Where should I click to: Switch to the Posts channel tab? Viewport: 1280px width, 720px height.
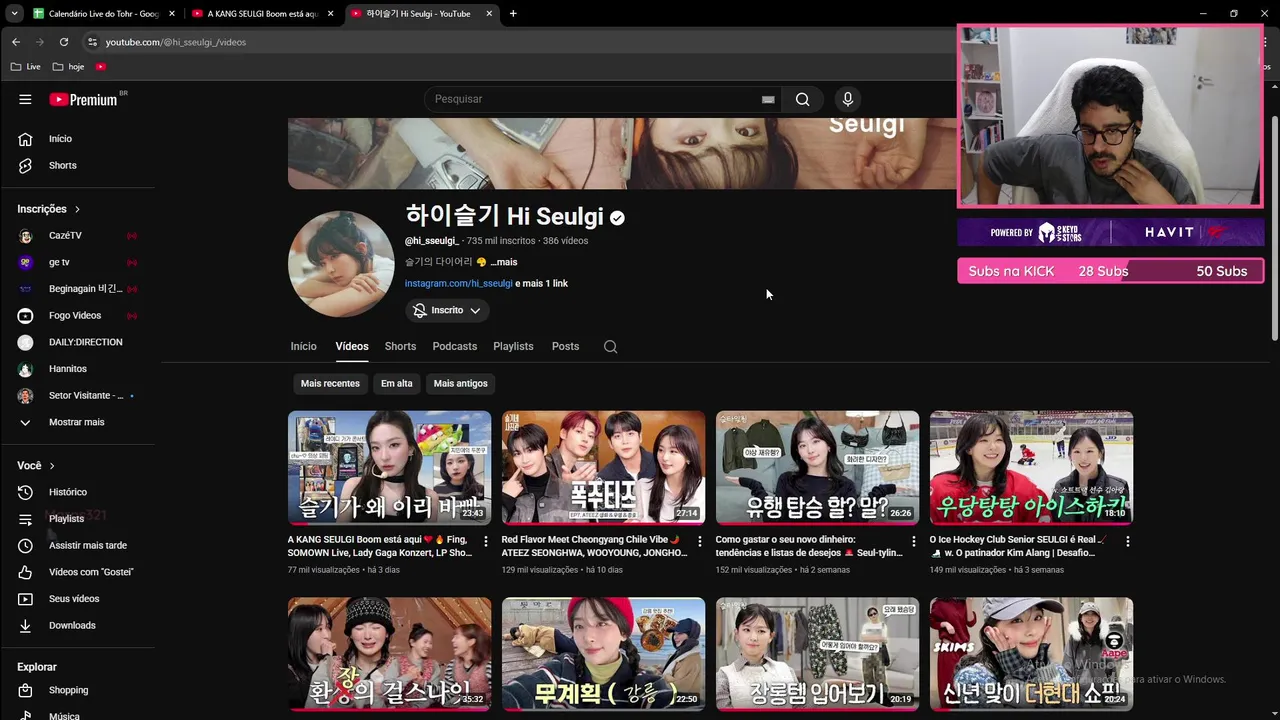tap(565, 347)
